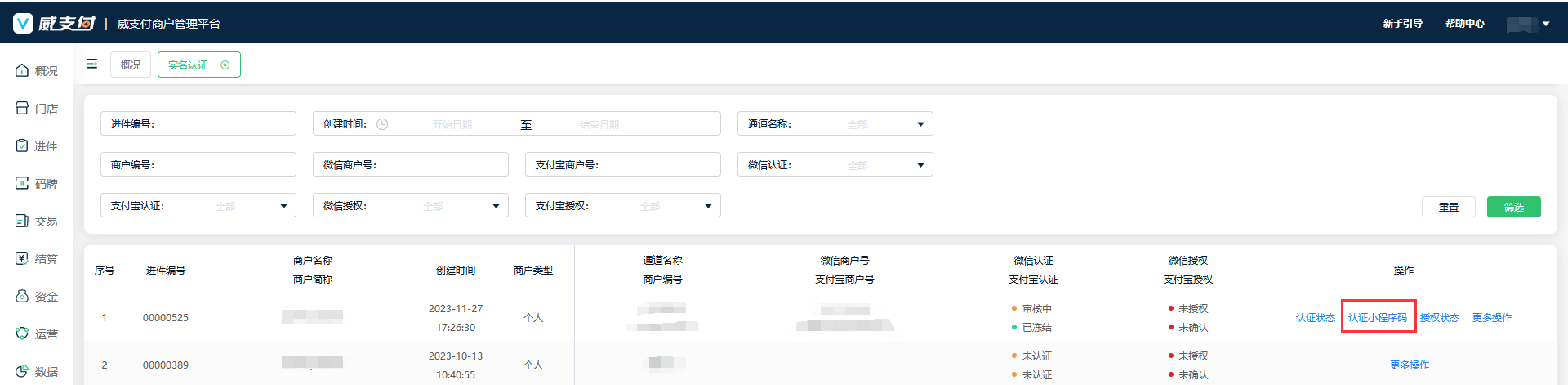Open the 结算 settlement sidebar icon
1568x385 pixels.
click(22, 259)
